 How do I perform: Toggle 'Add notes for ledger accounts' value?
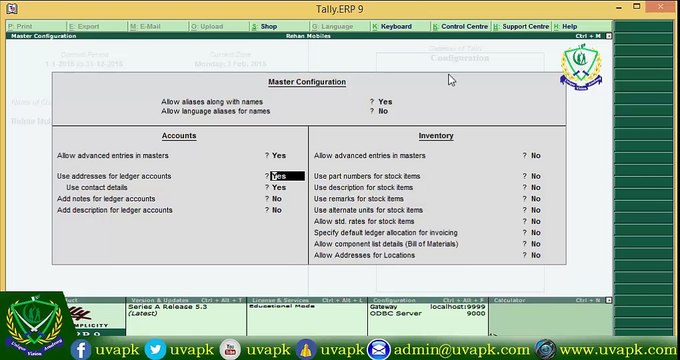(x=277, y=199)
